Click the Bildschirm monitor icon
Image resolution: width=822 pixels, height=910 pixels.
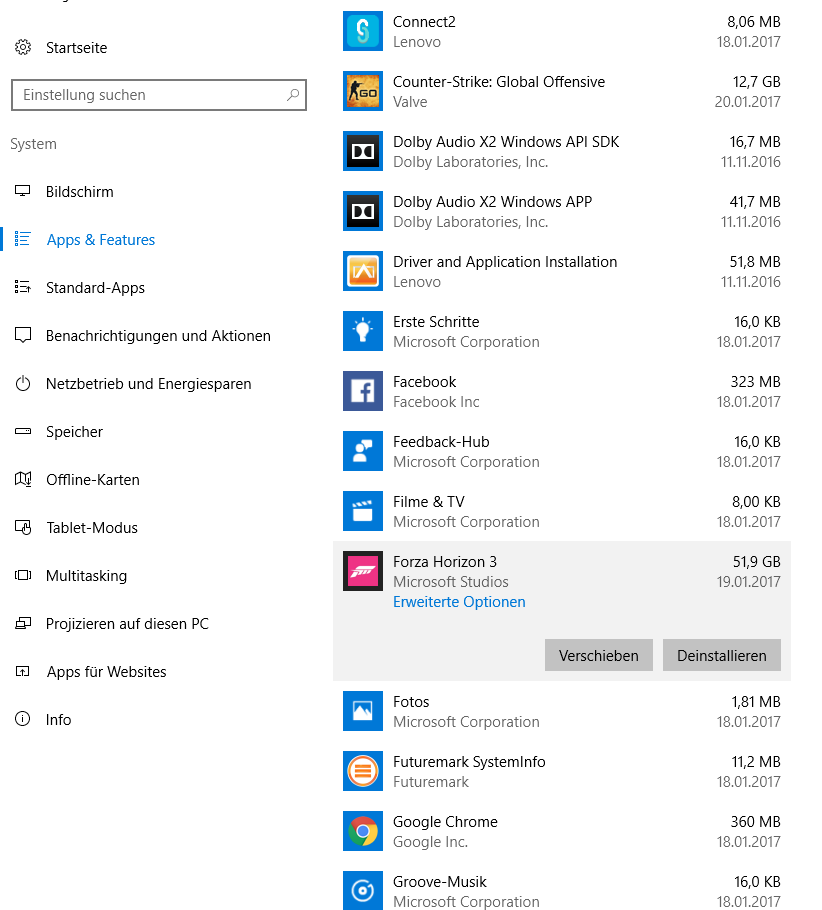tap(23, 191)
